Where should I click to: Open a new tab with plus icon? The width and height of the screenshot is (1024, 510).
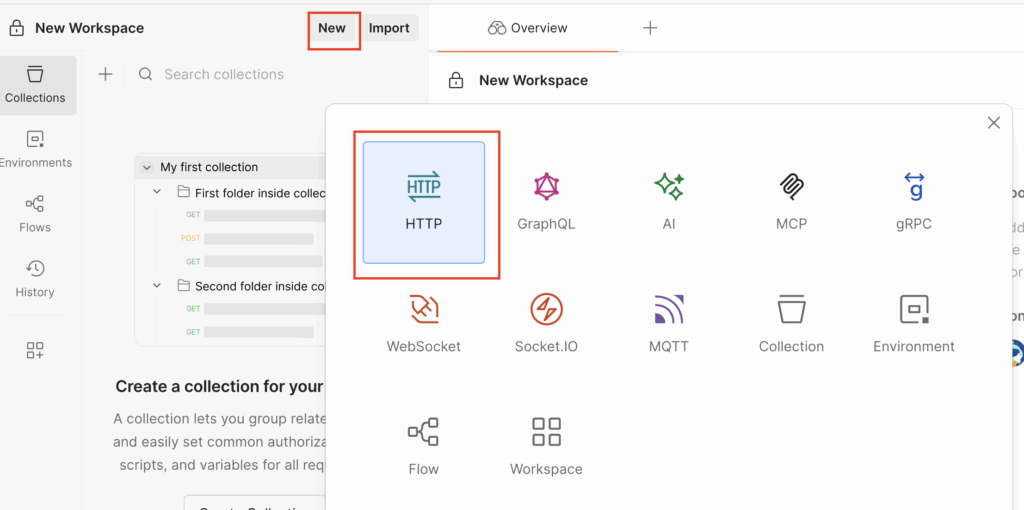(650, 28)
